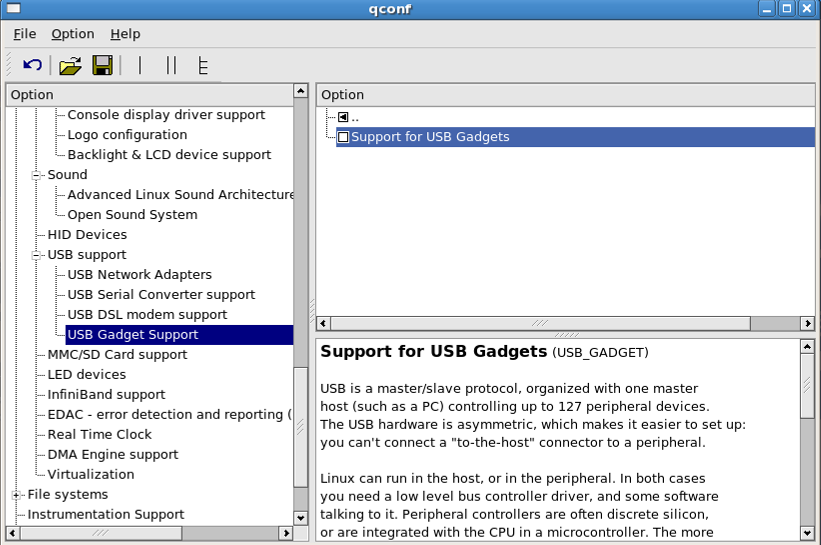
Task: Expand the File systems tree node
Action: (16, 495)
